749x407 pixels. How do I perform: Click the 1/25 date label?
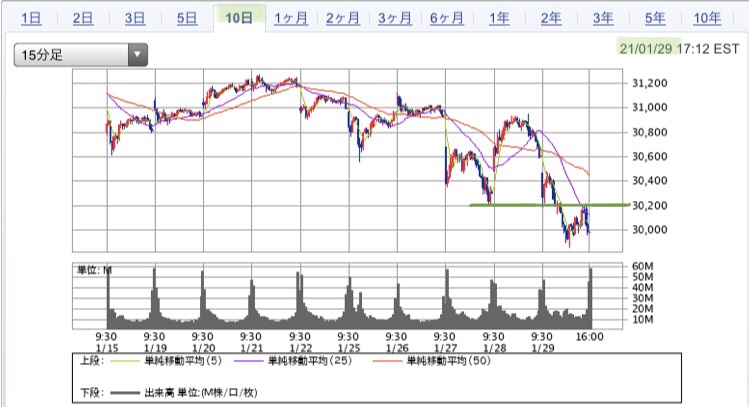click(x=349, y=348)
